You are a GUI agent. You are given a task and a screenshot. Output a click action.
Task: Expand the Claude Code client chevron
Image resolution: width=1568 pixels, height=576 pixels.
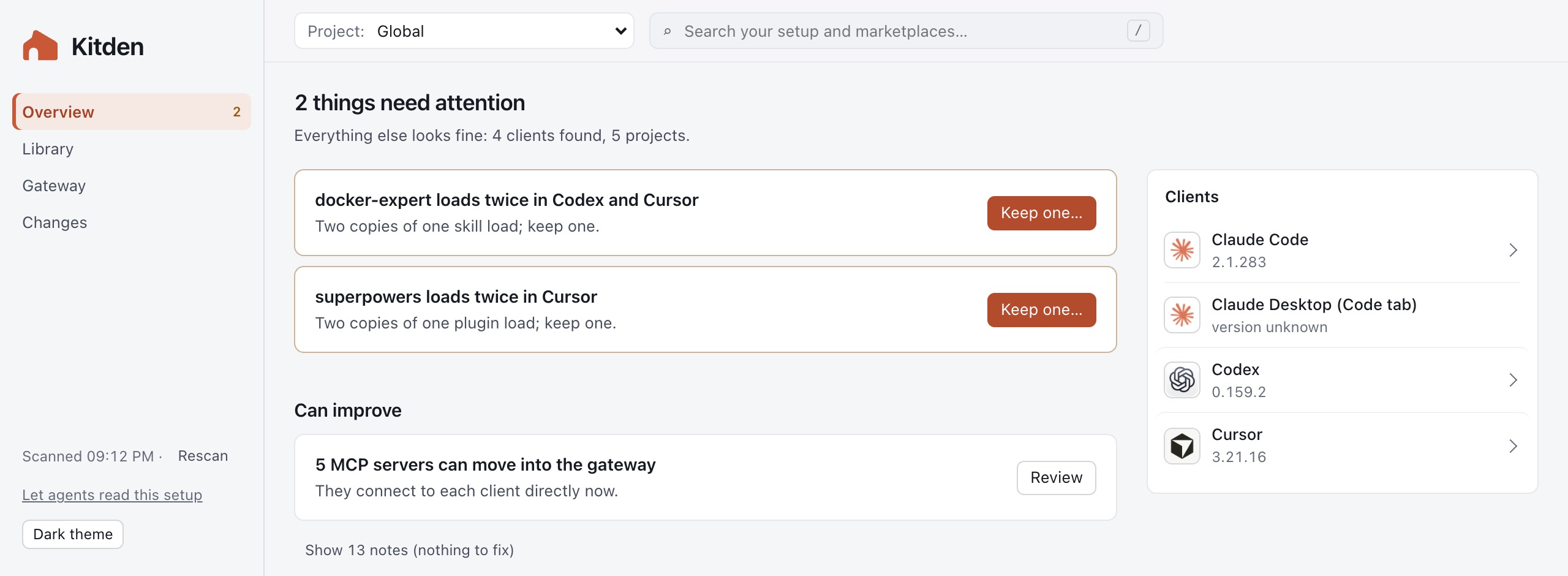(x=1513, y=250)
